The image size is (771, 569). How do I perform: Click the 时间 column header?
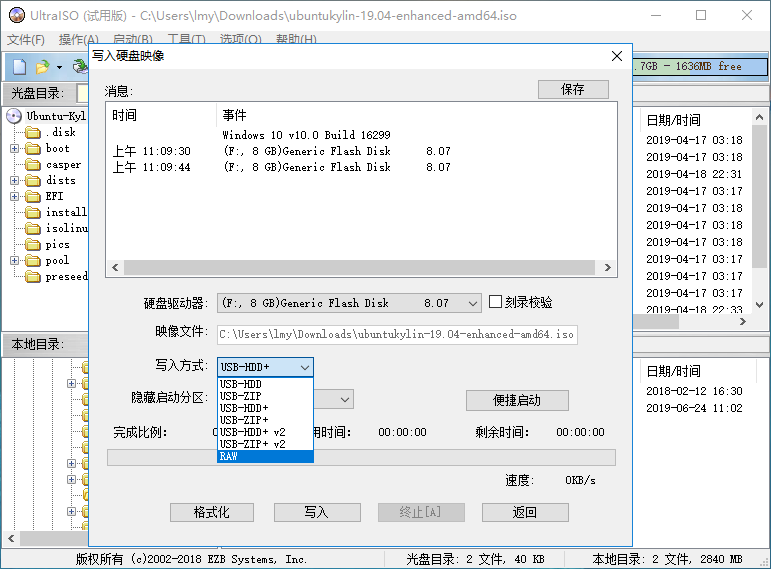click(x=162, y=116)
